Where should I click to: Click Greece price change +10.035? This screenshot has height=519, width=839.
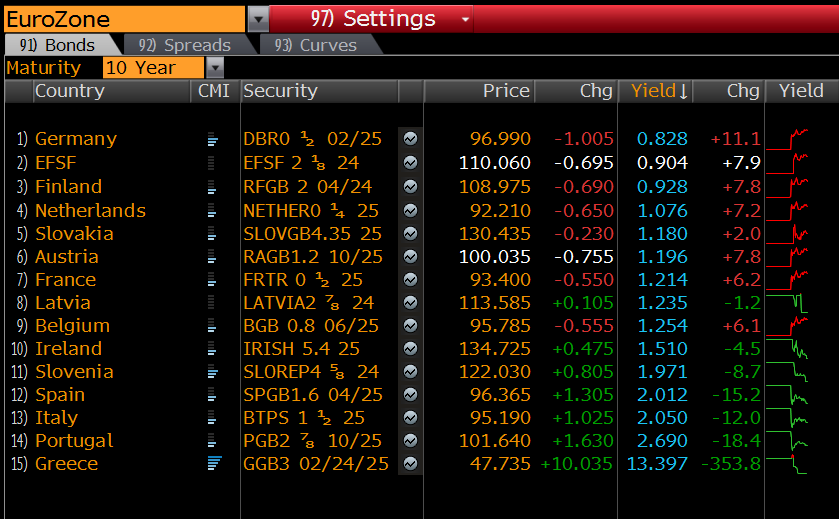[x=577, y=464]
